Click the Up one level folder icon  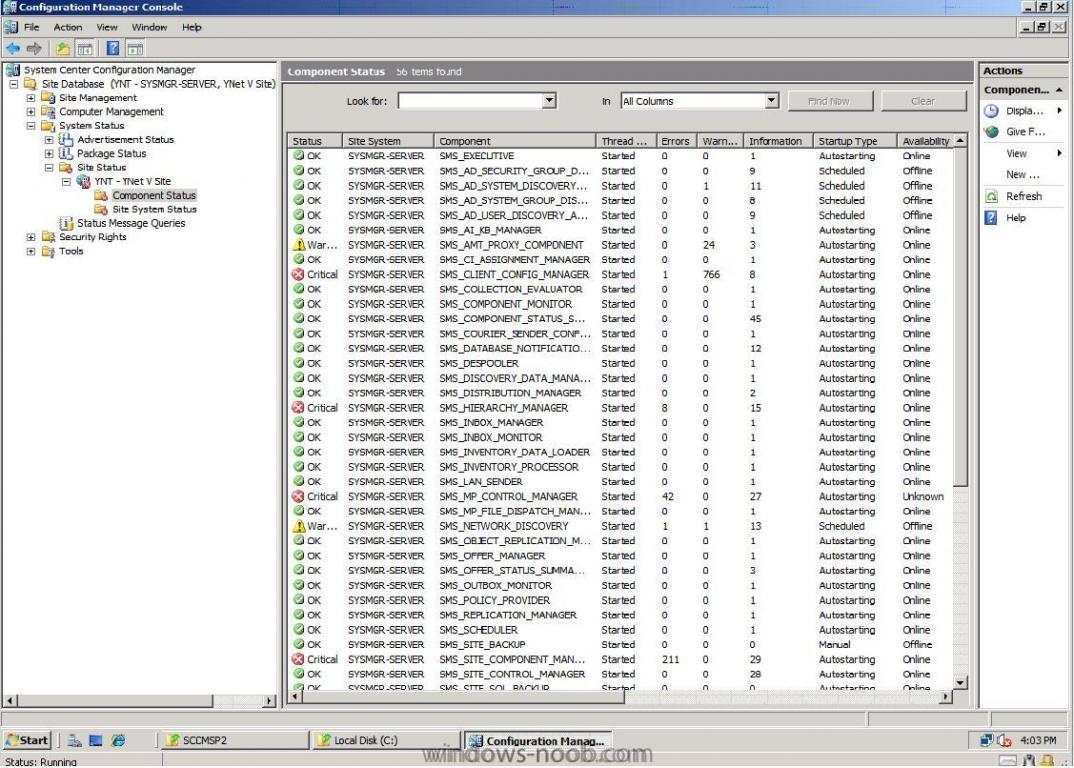pos(63,49)
